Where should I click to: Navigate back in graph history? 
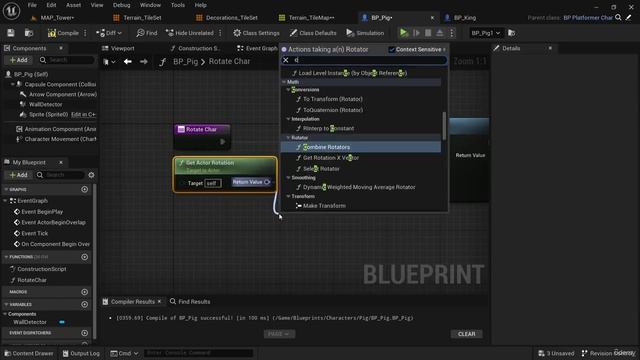(128, 62)
